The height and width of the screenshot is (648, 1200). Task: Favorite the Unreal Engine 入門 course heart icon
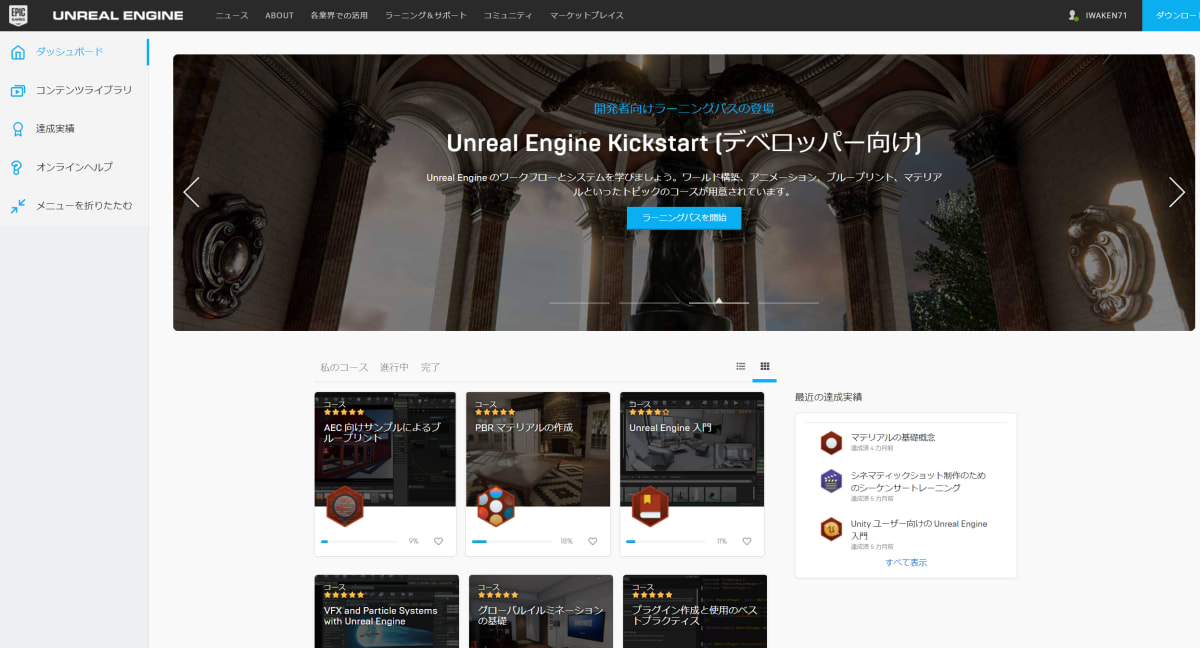point(746,541)
